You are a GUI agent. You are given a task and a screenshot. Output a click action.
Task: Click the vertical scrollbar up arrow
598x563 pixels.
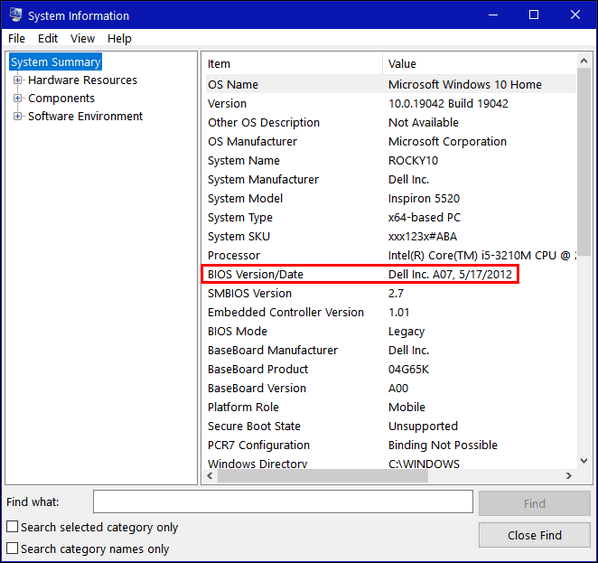pyautogui.click(x=584, y=61)
